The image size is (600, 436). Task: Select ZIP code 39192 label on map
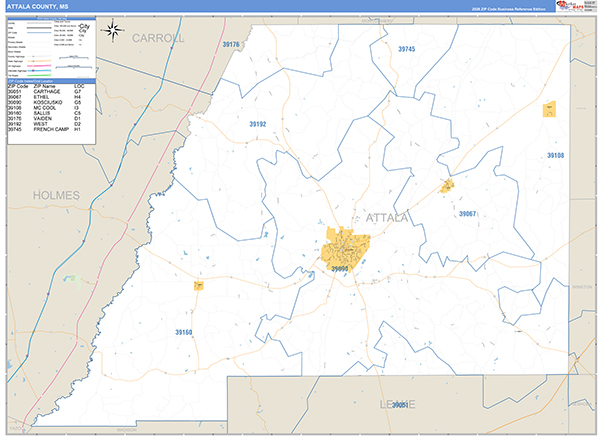click(x=258, y=124)
